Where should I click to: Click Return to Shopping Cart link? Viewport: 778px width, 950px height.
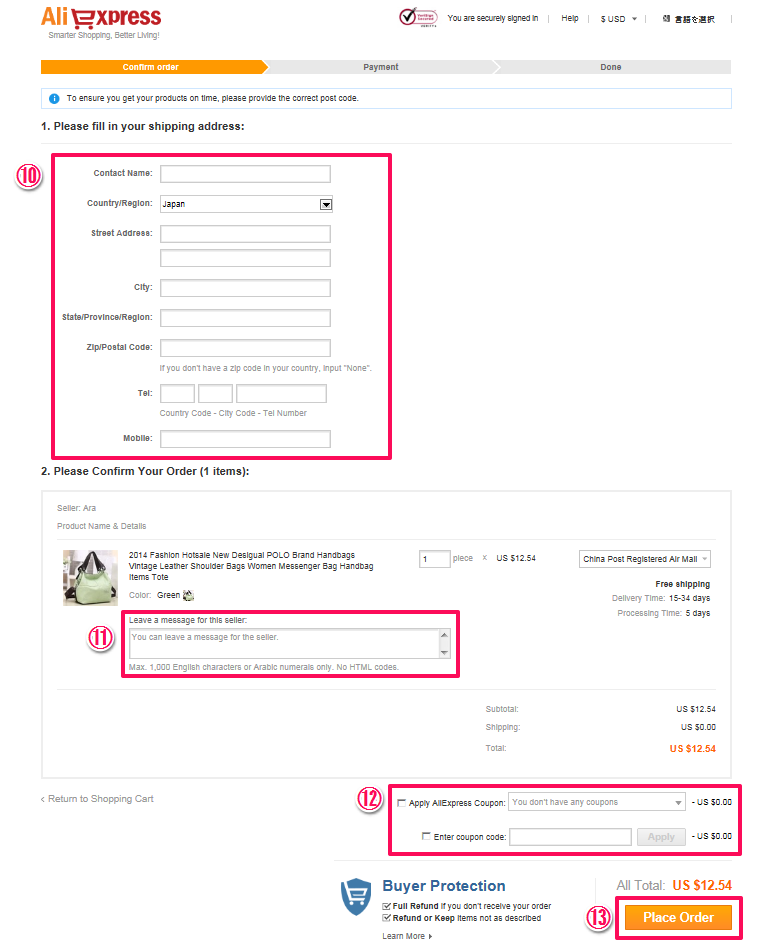[x=97, y=799]
